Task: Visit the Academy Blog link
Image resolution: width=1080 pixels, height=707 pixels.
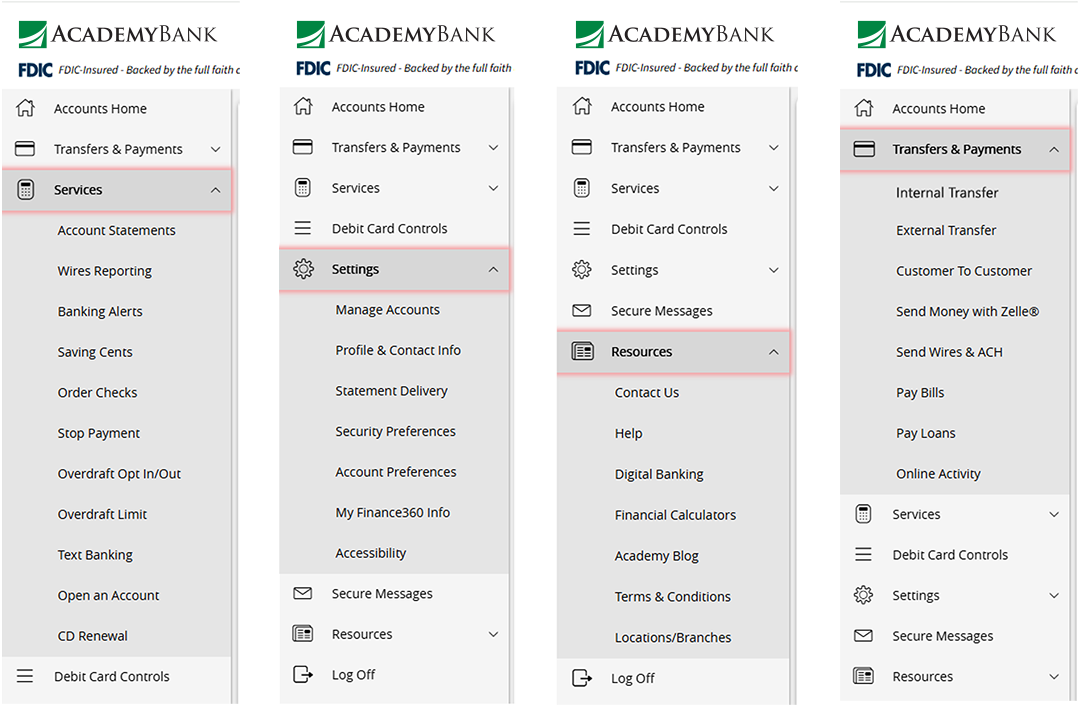Action: 656,555
